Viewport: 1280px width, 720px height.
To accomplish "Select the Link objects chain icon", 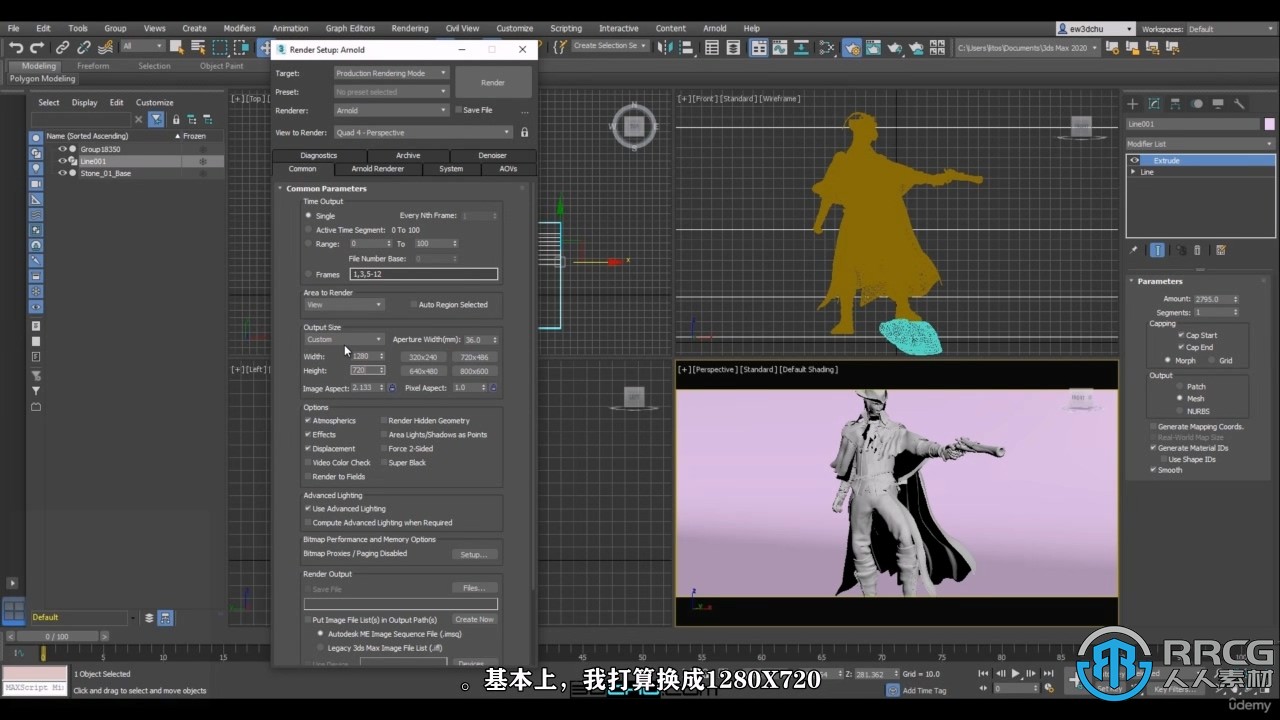I will (62, 47).
